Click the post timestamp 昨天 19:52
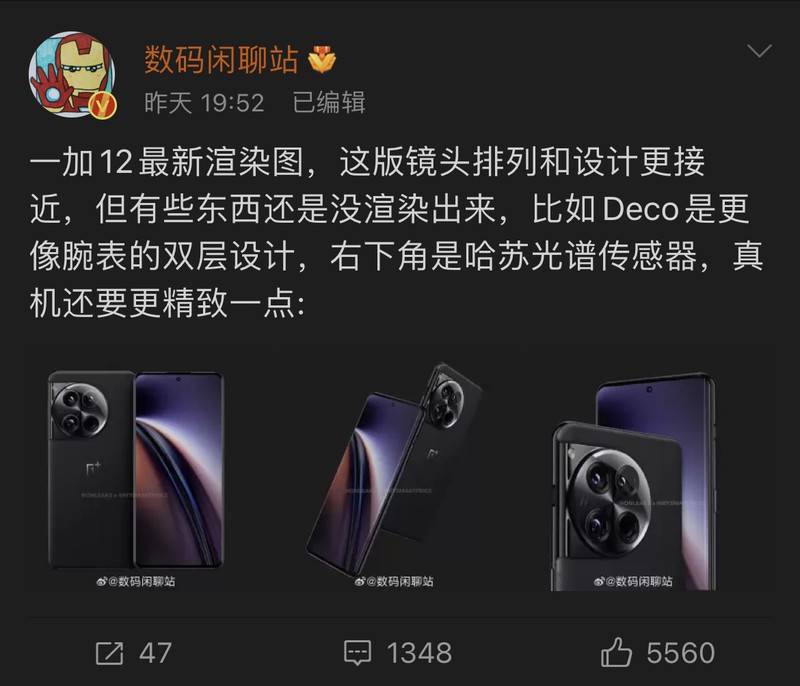Screen dimensions: 800x686 click(x=204, y=103)
